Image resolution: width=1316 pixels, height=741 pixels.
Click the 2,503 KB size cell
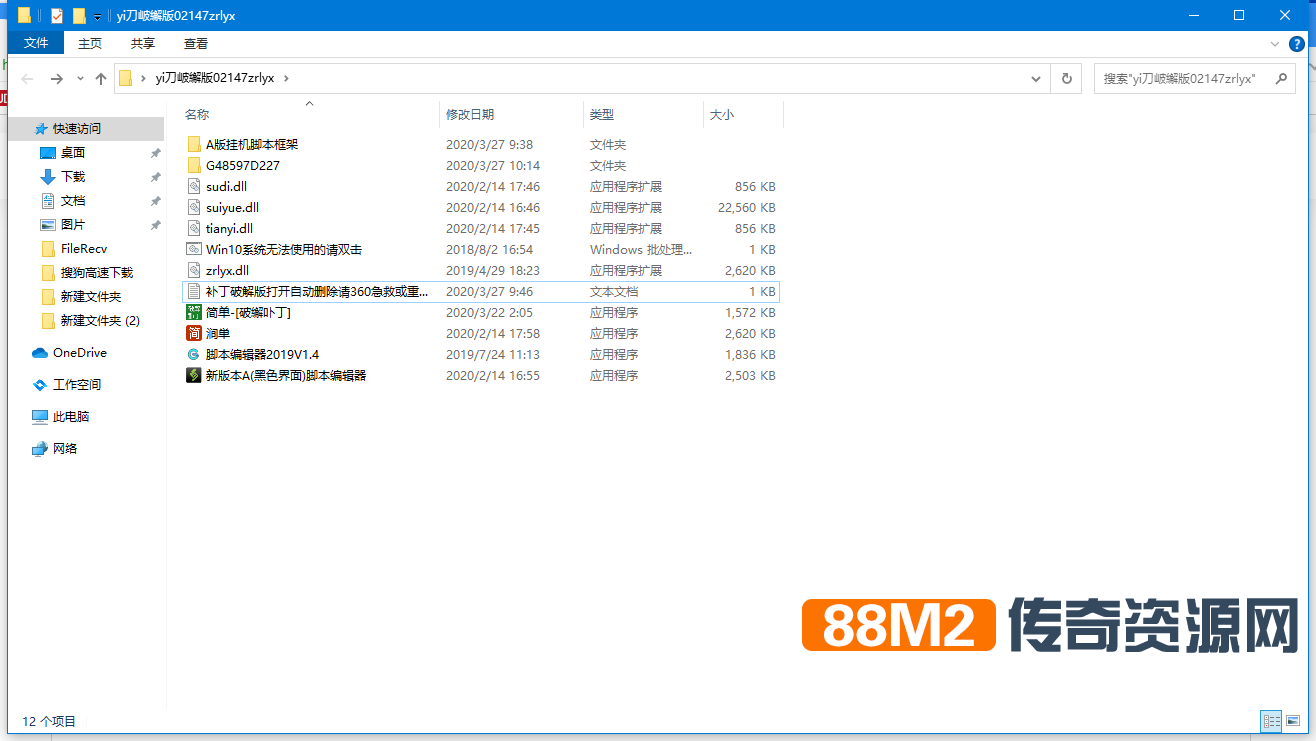(750, 375)
